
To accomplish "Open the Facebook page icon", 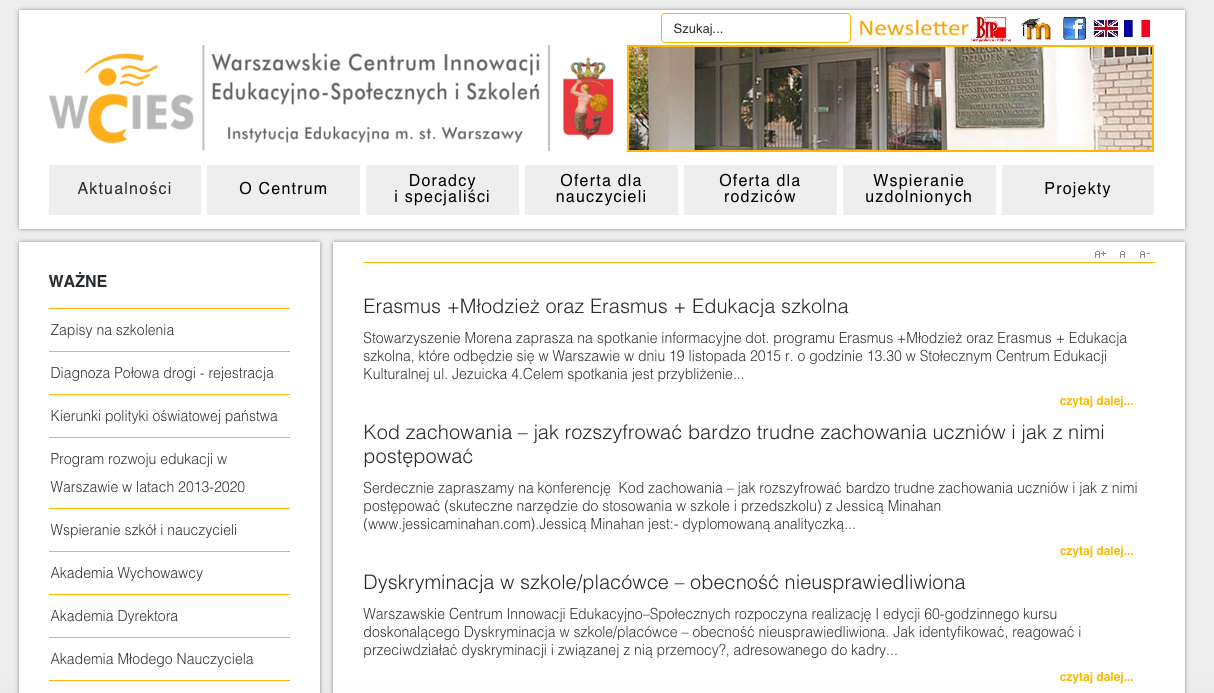I will [1074, 28].
